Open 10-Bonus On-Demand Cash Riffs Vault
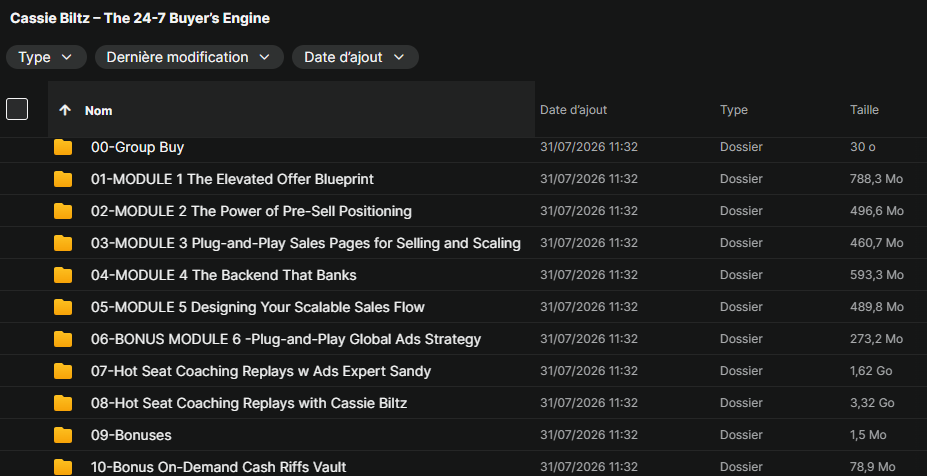 coord(219,467)
